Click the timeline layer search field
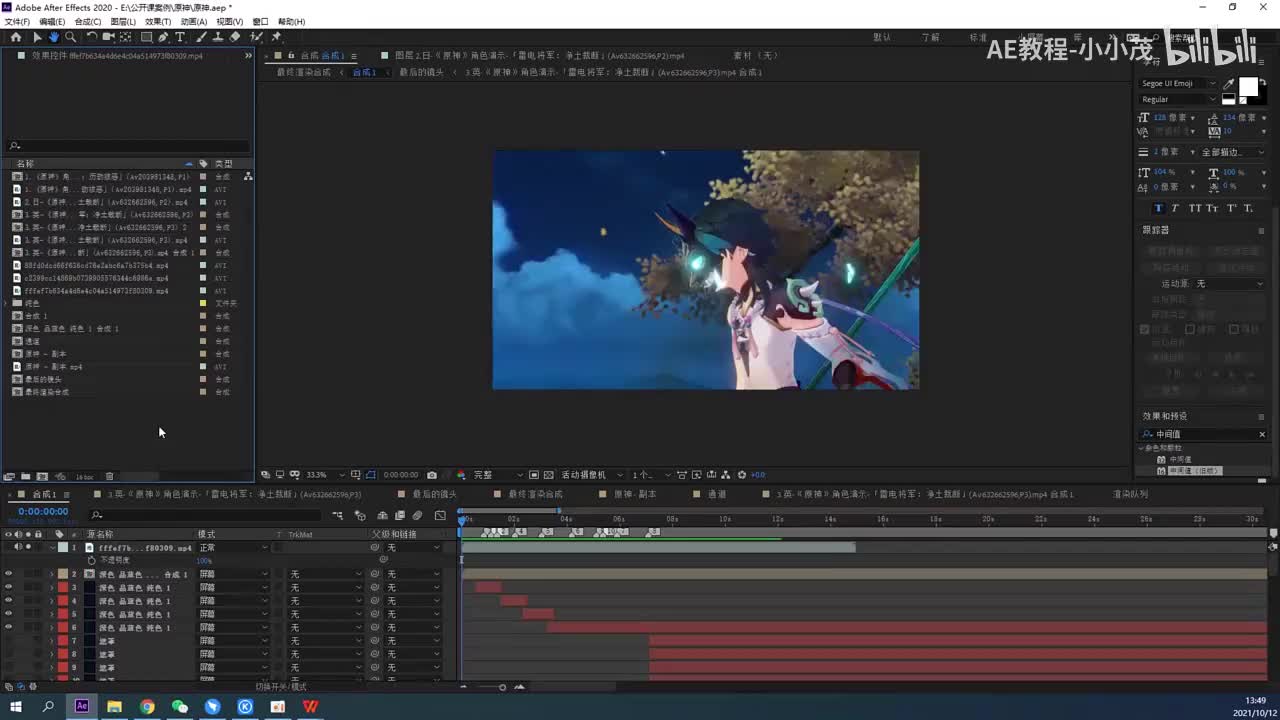This screenshot has height=720, width=1280. coord(205,515)
